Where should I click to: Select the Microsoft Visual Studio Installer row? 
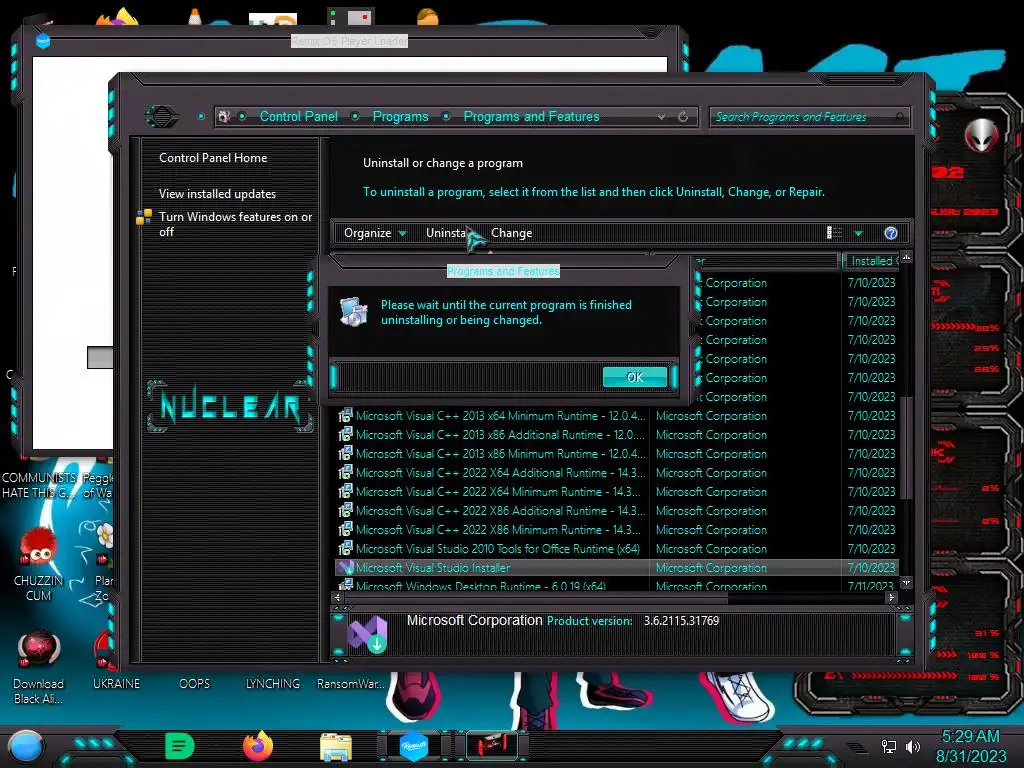coord(616,568)
